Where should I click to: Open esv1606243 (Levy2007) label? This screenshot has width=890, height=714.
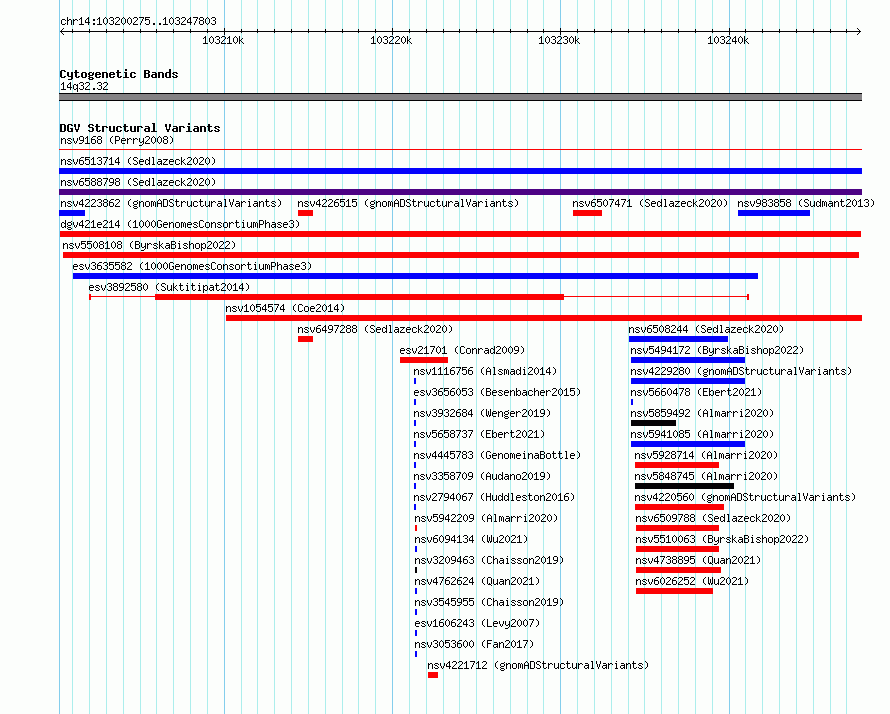(x=477, y=623)
